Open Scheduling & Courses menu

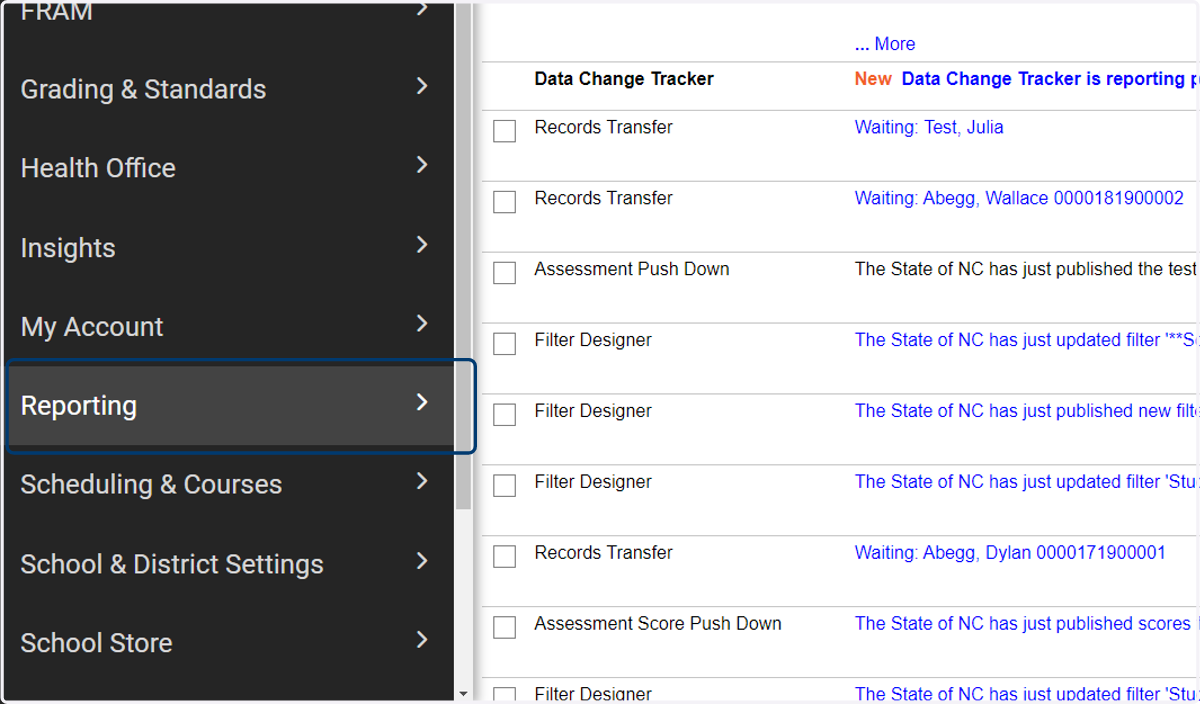point(228,484)
